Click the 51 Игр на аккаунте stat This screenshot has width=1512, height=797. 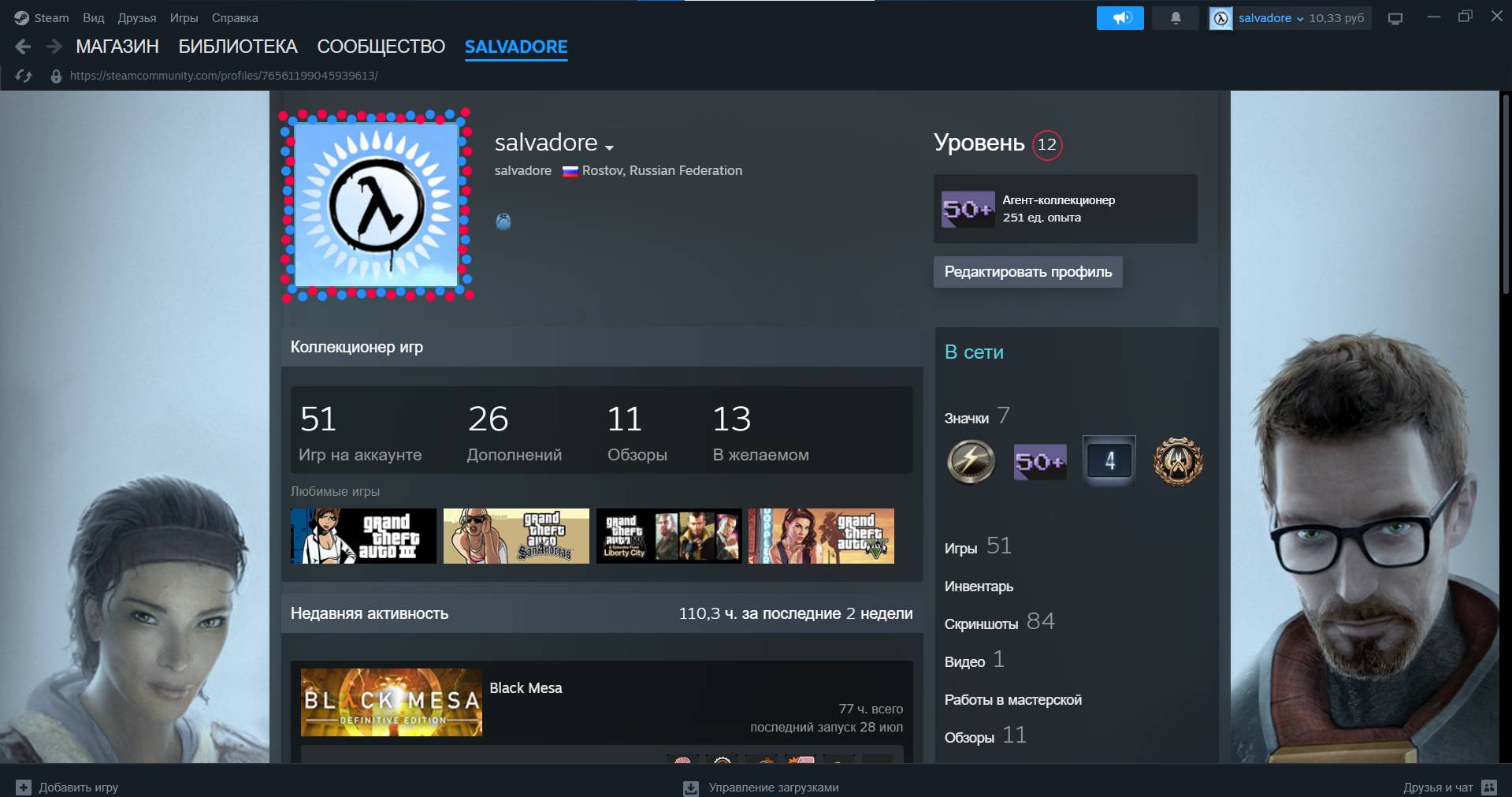[360, 433]
